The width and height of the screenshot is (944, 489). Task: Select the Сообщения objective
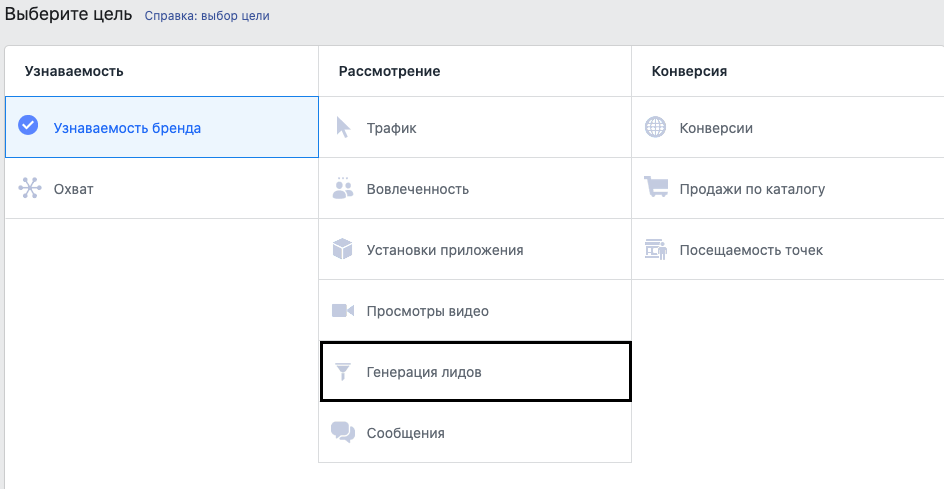click(x=475, y=432)
